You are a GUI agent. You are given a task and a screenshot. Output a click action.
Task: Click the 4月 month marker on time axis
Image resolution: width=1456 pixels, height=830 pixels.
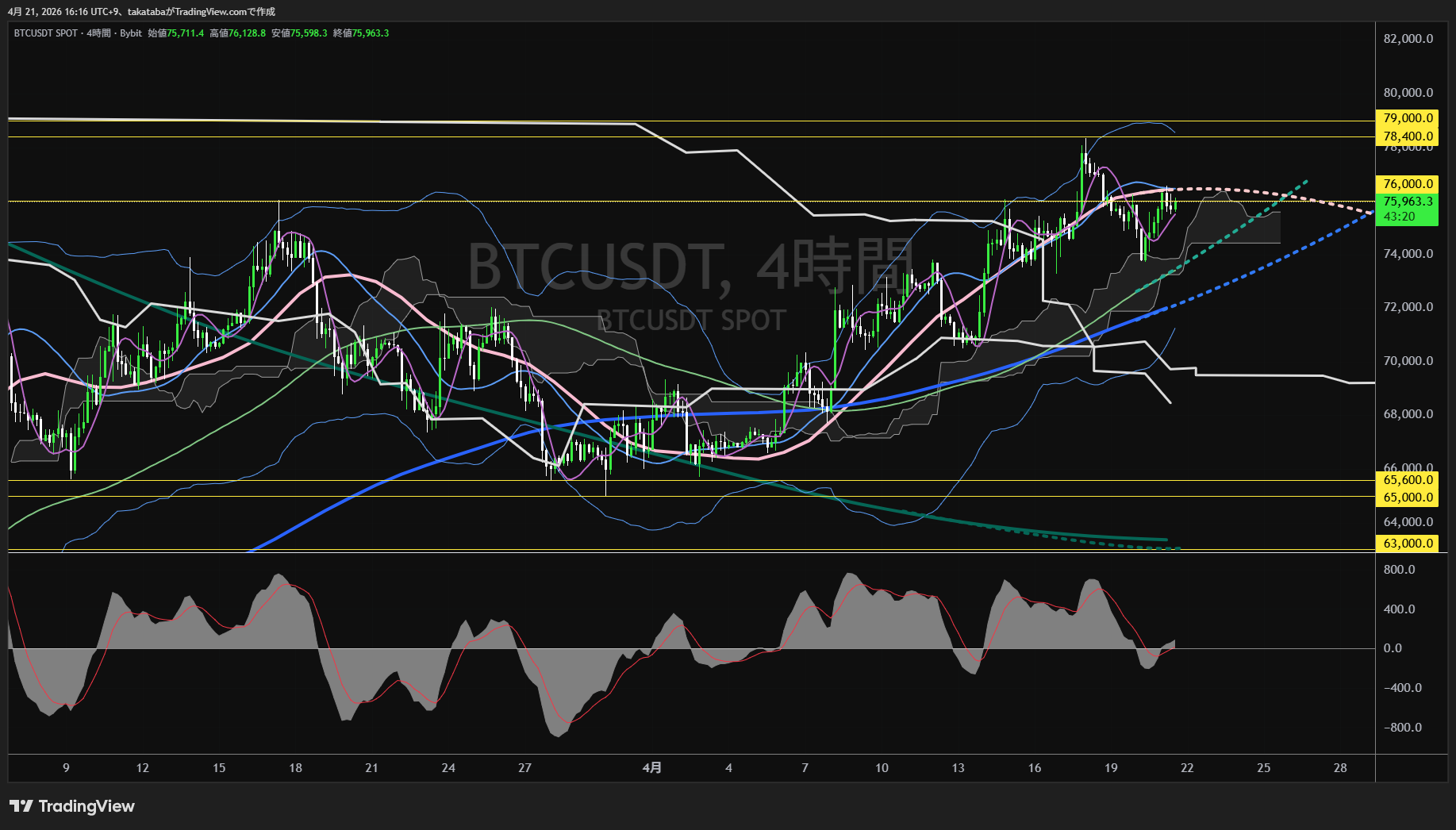point(651,767)
